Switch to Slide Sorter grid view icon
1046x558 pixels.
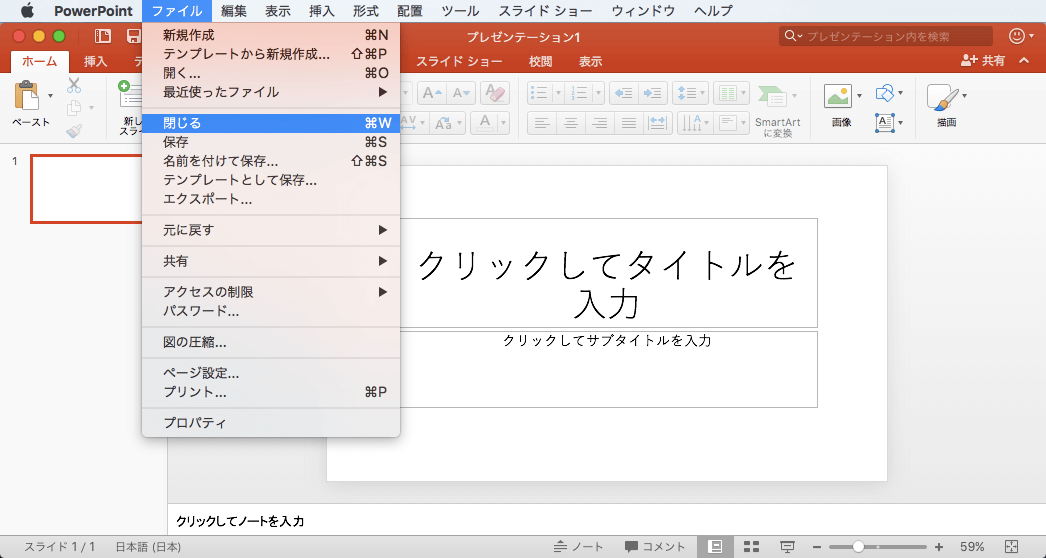(751, 547)
